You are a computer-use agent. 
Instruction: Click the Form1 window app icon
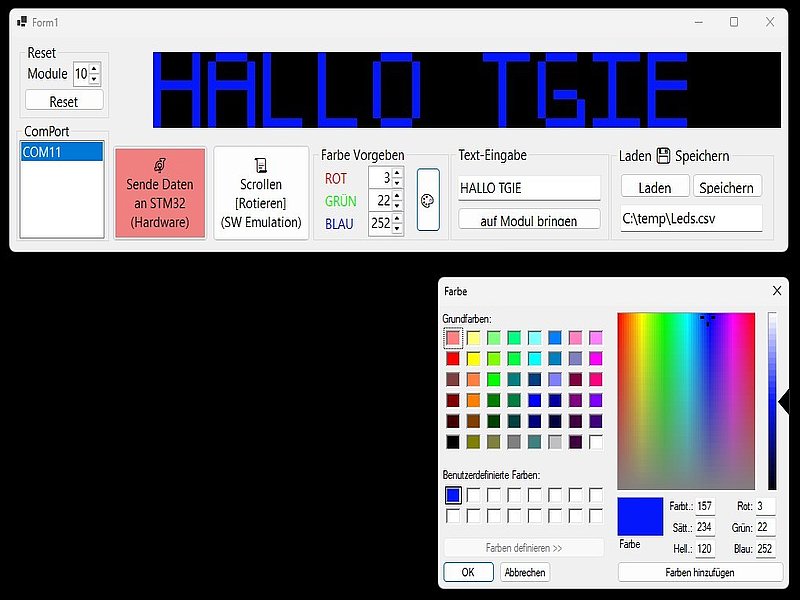22,22
